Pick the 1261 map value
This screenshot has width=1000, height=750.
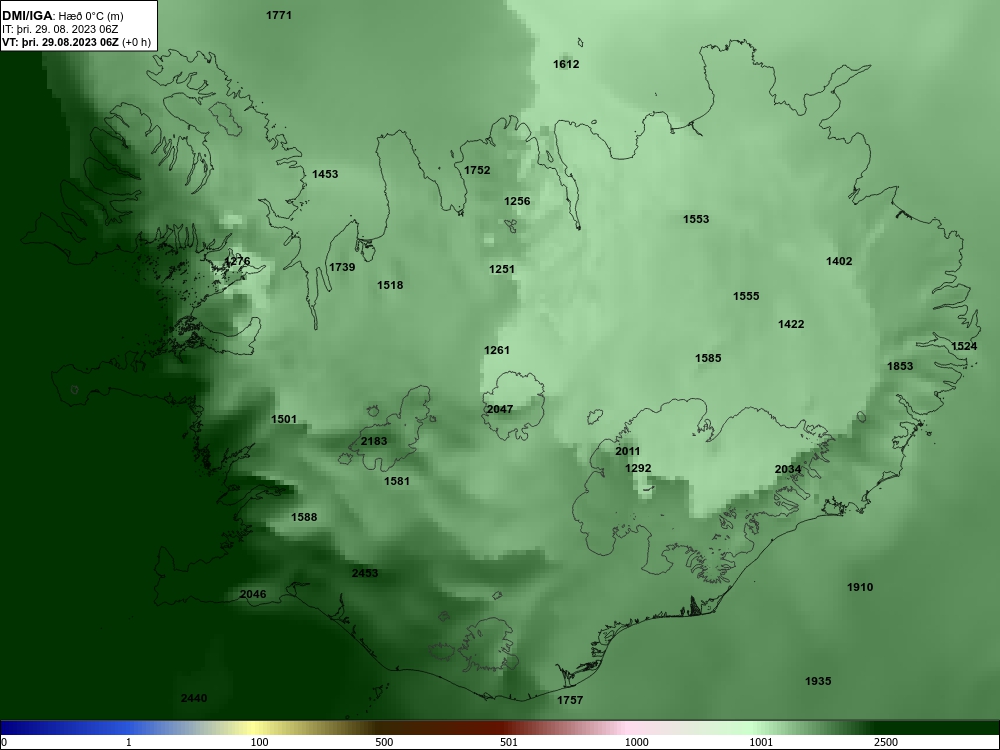497,350
